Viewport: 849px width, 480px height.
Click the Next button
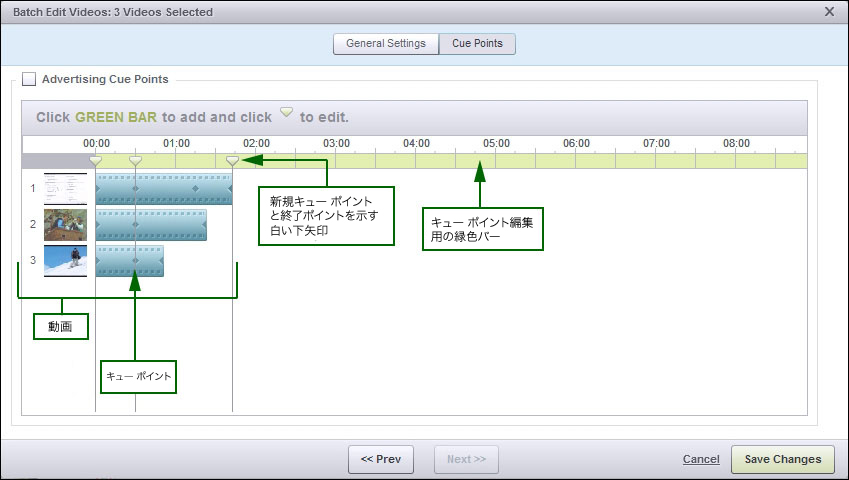tap(466, 459)
